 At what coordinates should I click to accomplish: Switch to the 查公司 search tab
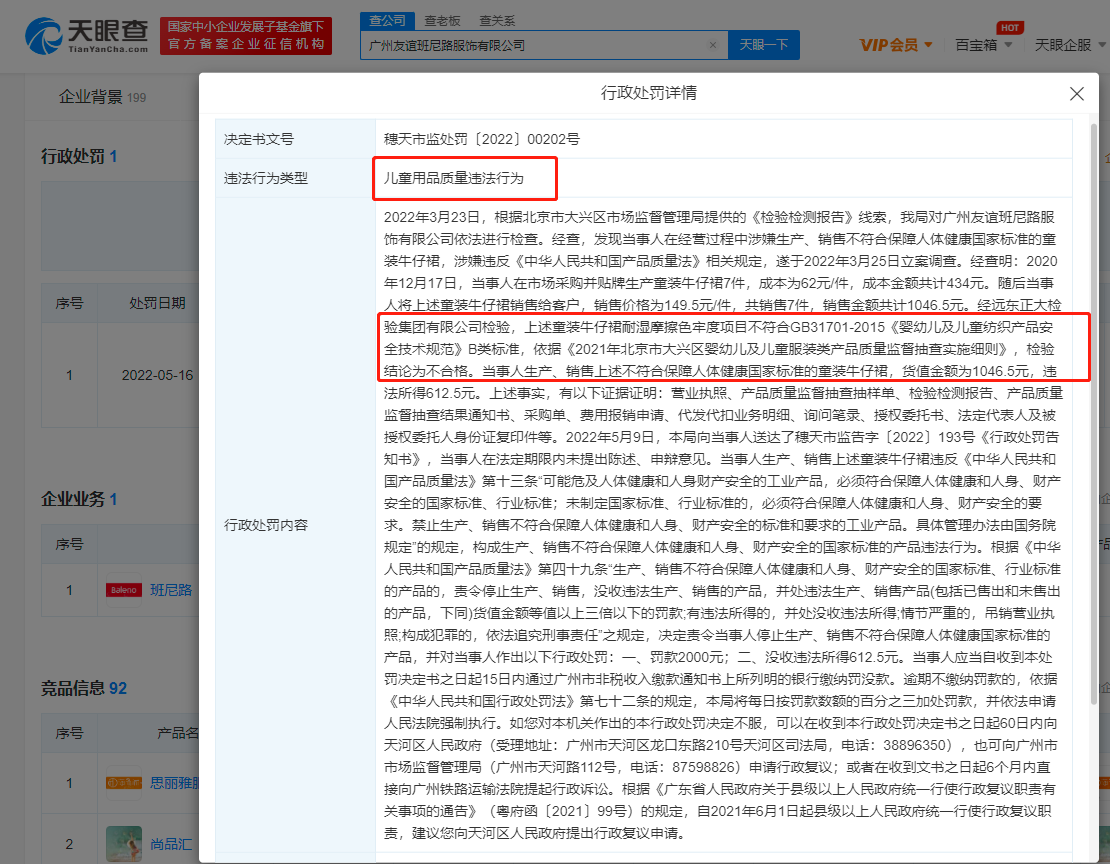pos(387,20)
